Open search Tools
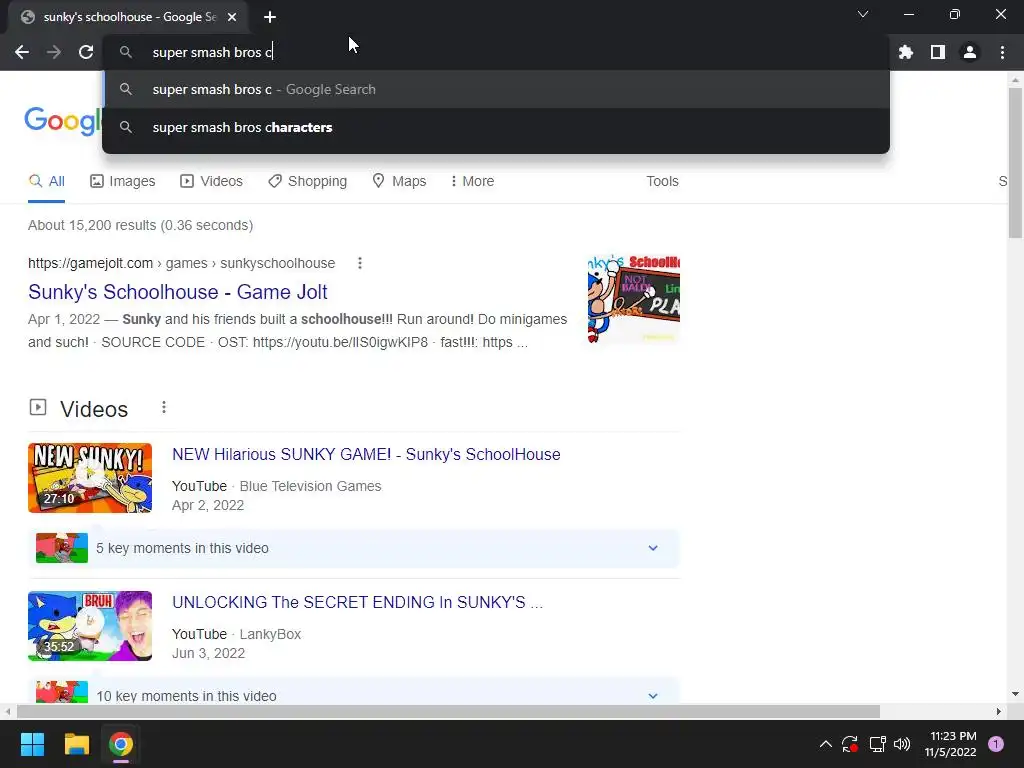 click(x=662, y=181)
